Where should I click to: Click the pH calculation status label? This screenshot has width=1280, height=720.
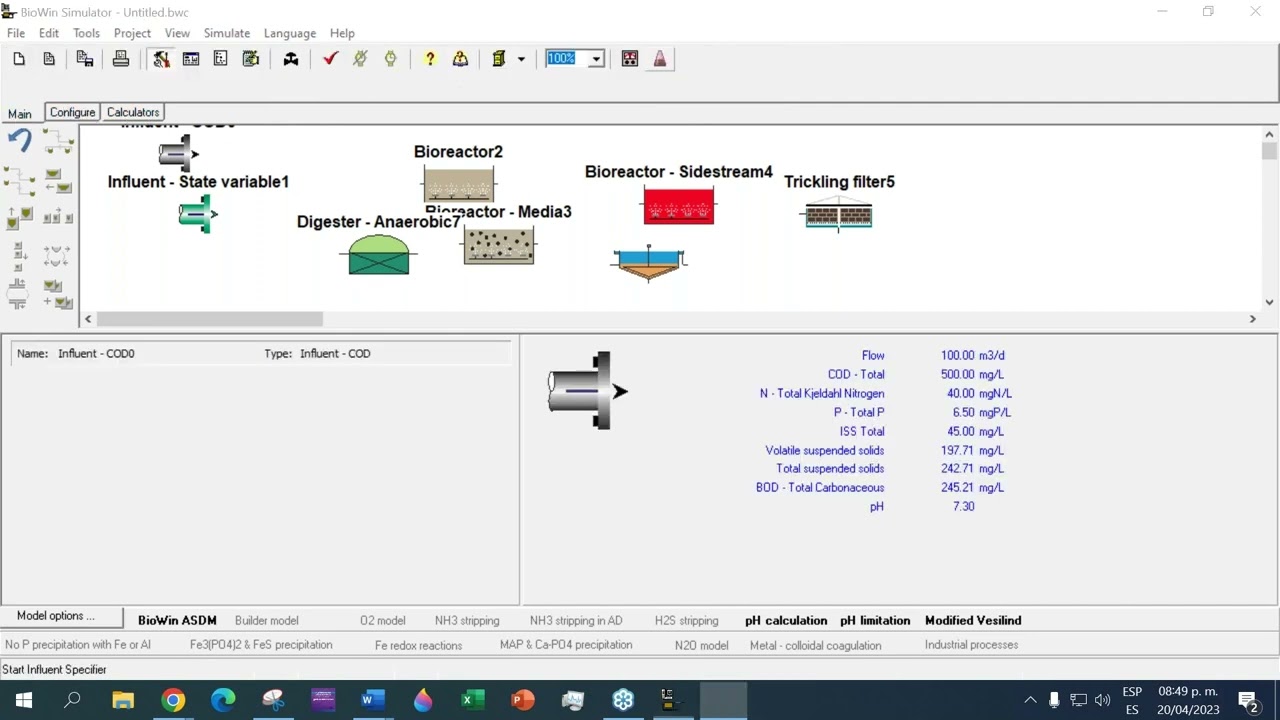[786, 620]
